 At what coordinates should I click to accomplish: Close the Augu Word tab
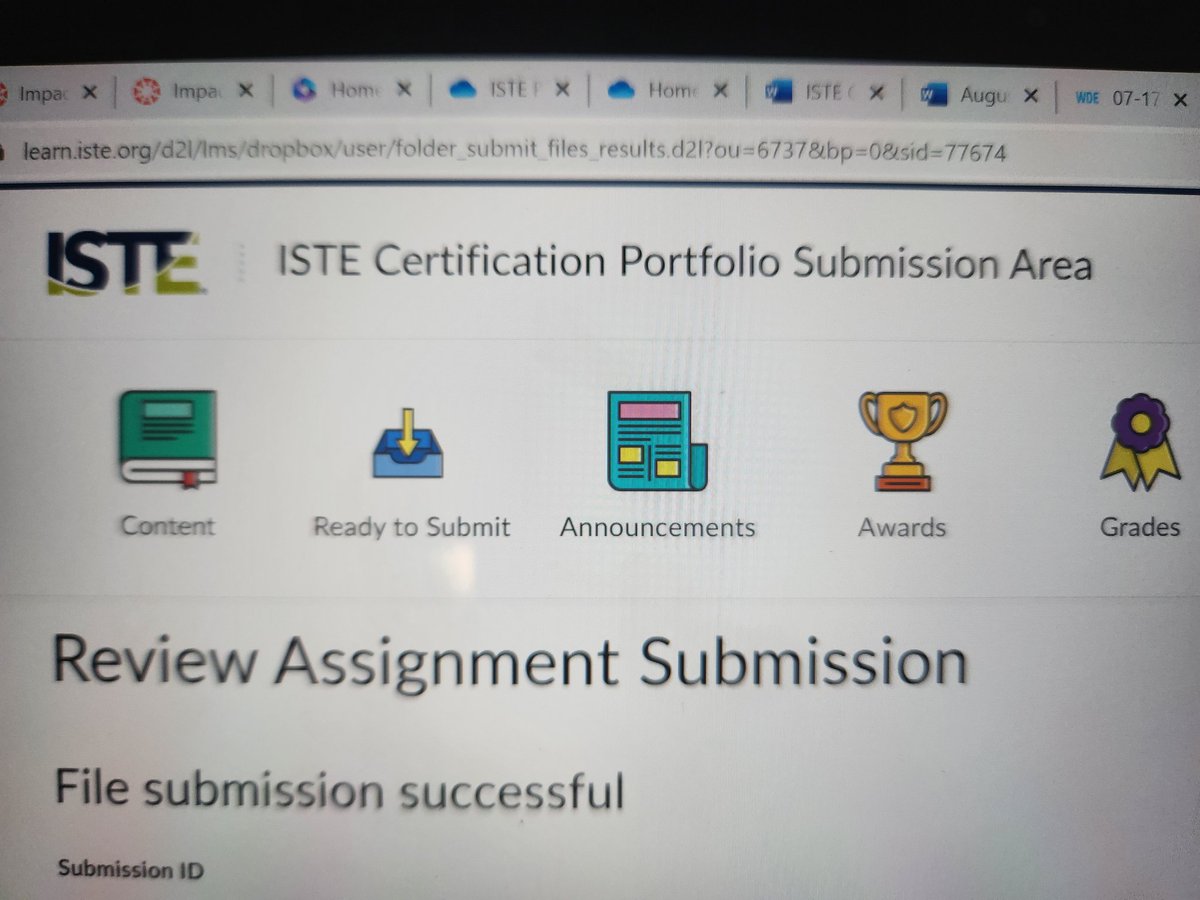click(x=1031, y=96)
